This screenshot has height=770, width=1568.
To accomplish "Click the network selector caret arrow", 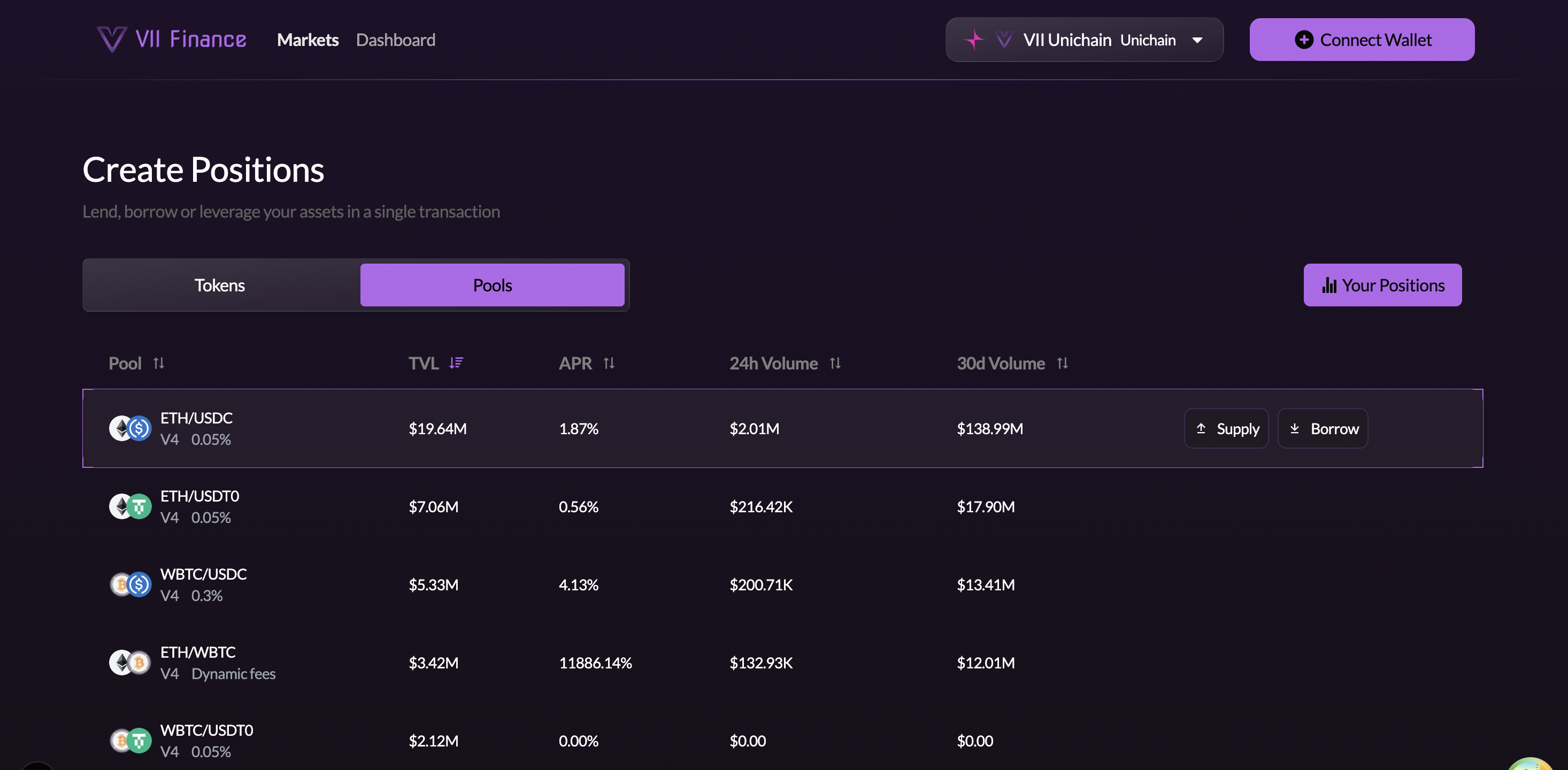I will tap(1197, 41).
